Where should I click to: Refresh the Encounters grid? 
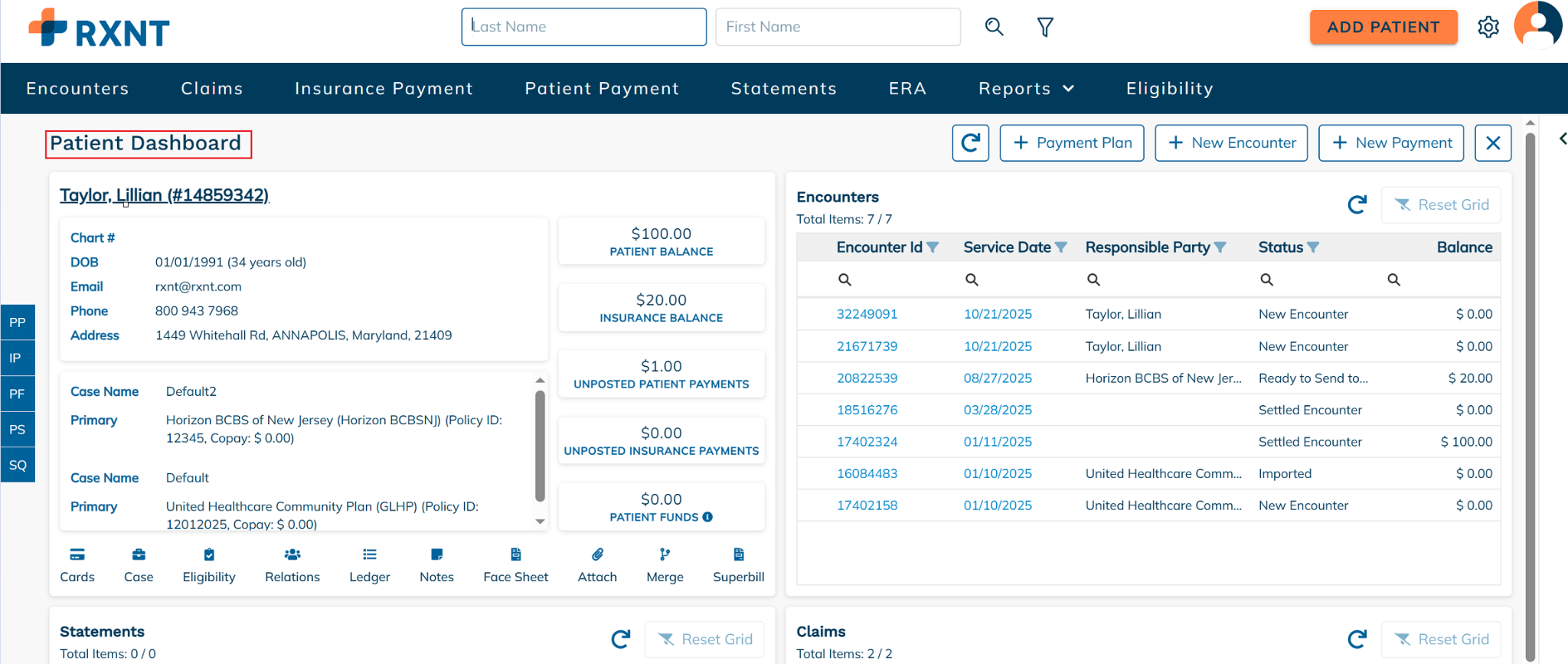1357,204
